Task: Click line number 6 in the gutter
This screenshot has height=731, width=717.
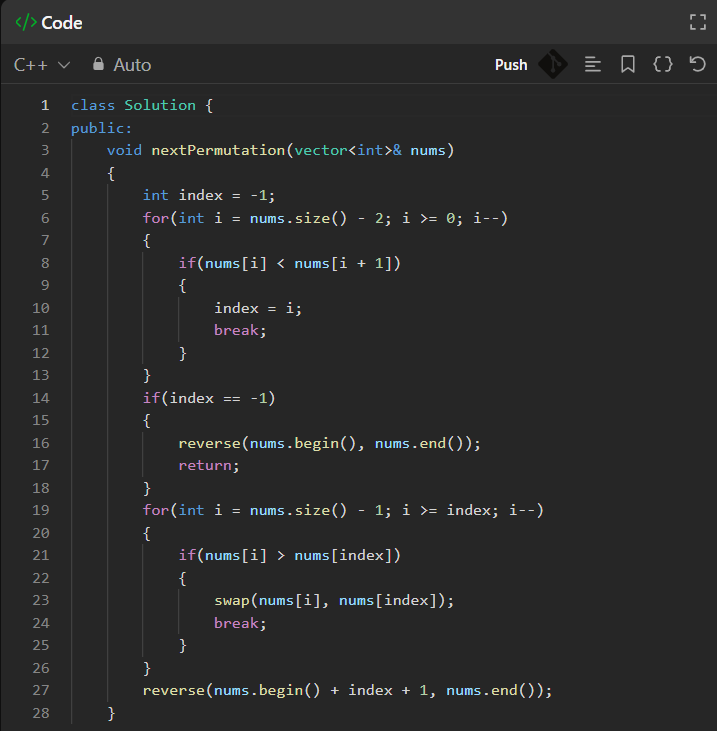Action: tap(45, 218)
